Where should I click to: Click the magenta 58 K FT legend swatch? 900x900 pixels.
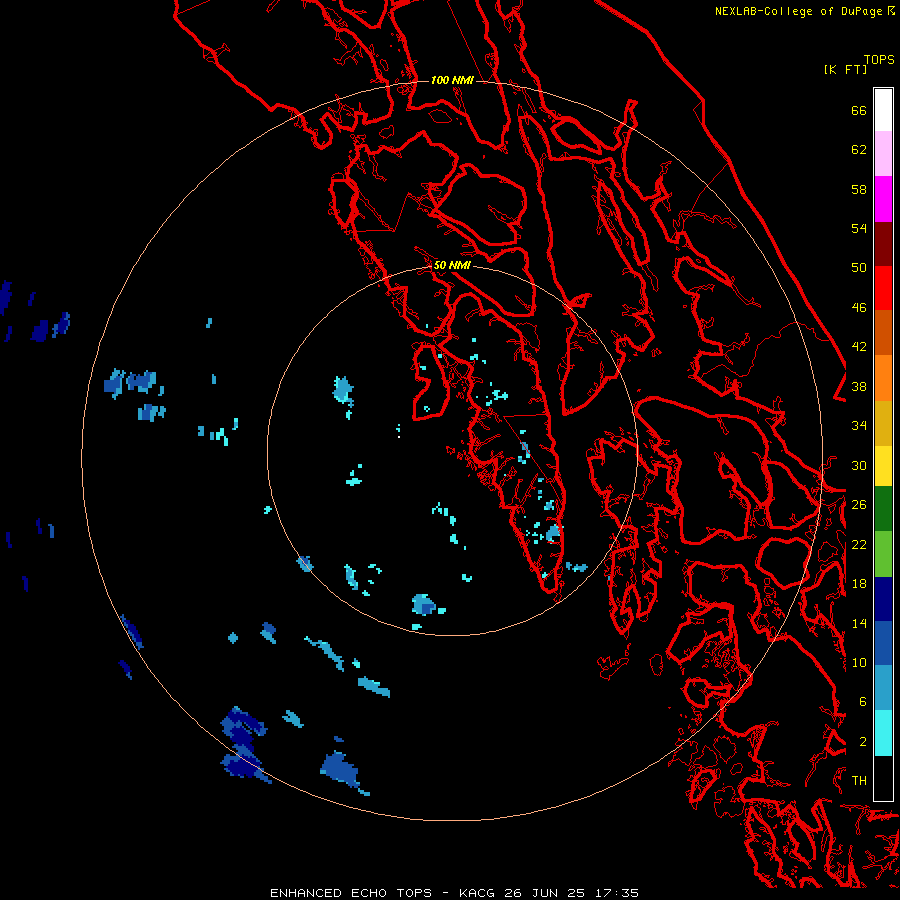click(x=883, y=199)
